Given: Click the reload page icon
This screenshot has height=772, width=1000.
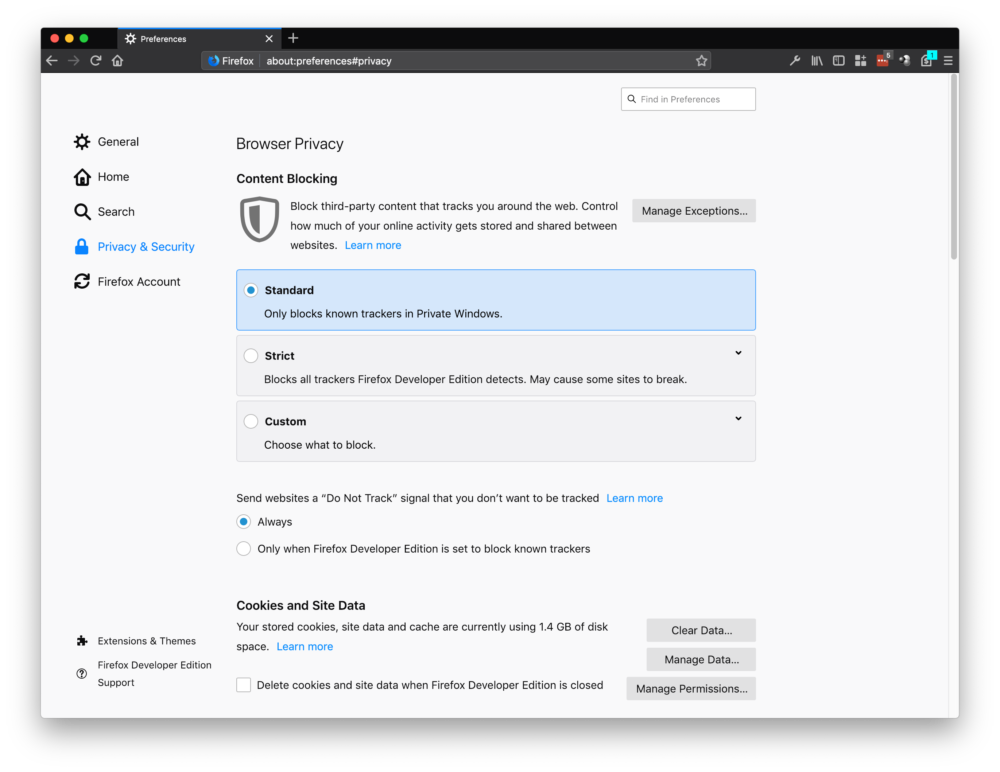Looking at the screenshot, I should point(96,61).
